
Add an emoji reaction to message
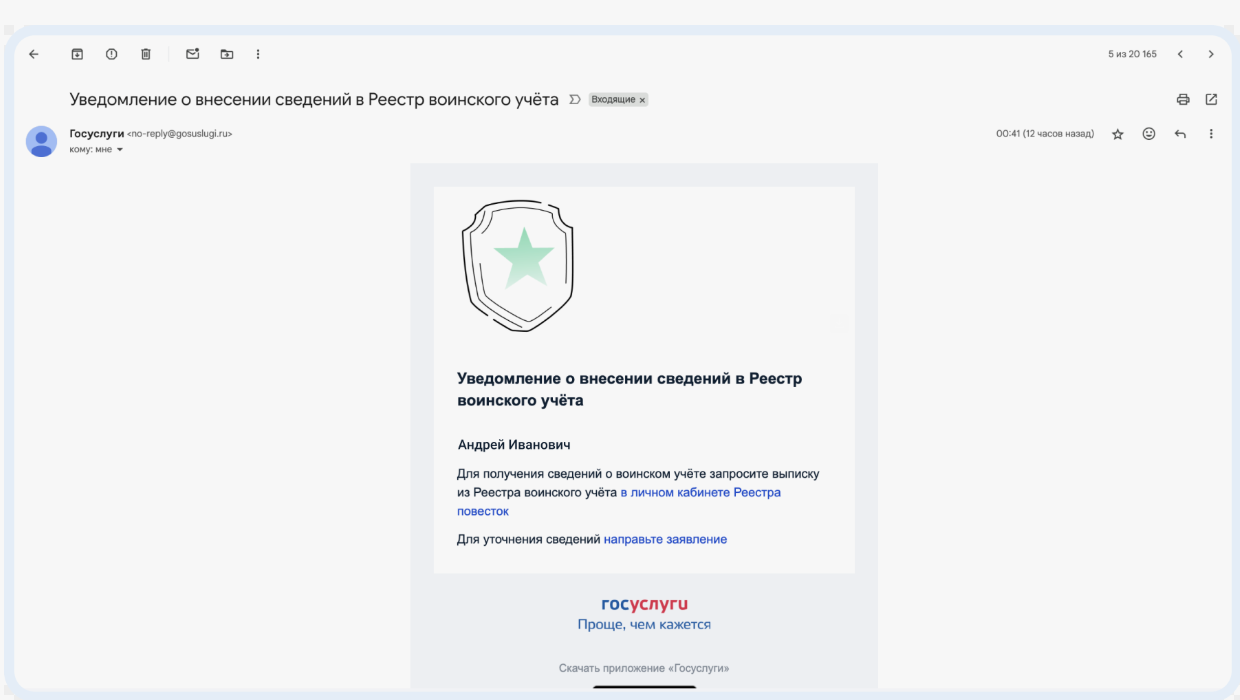pos(1149,134)
